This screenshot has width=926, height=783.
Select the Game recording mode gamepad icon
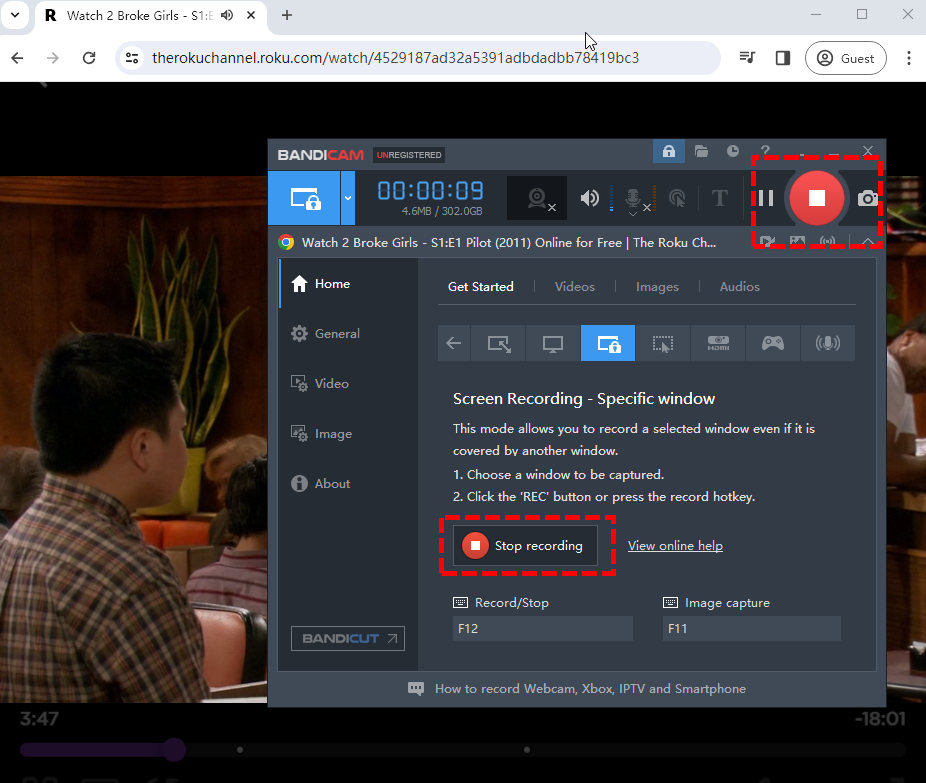[772, 343]
